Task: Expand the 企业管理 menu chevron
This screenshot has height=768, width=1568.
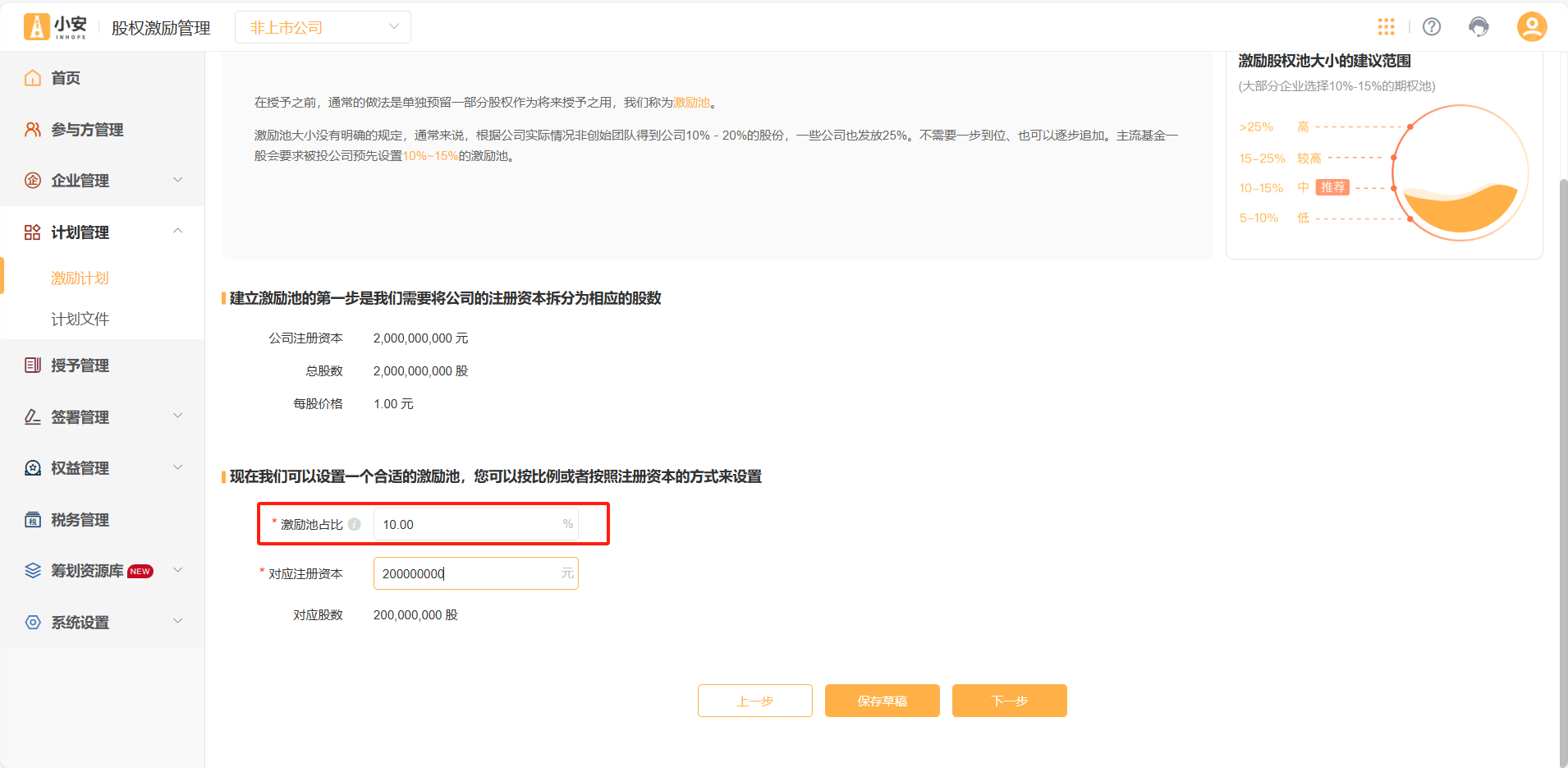Action: pos(177,180)
